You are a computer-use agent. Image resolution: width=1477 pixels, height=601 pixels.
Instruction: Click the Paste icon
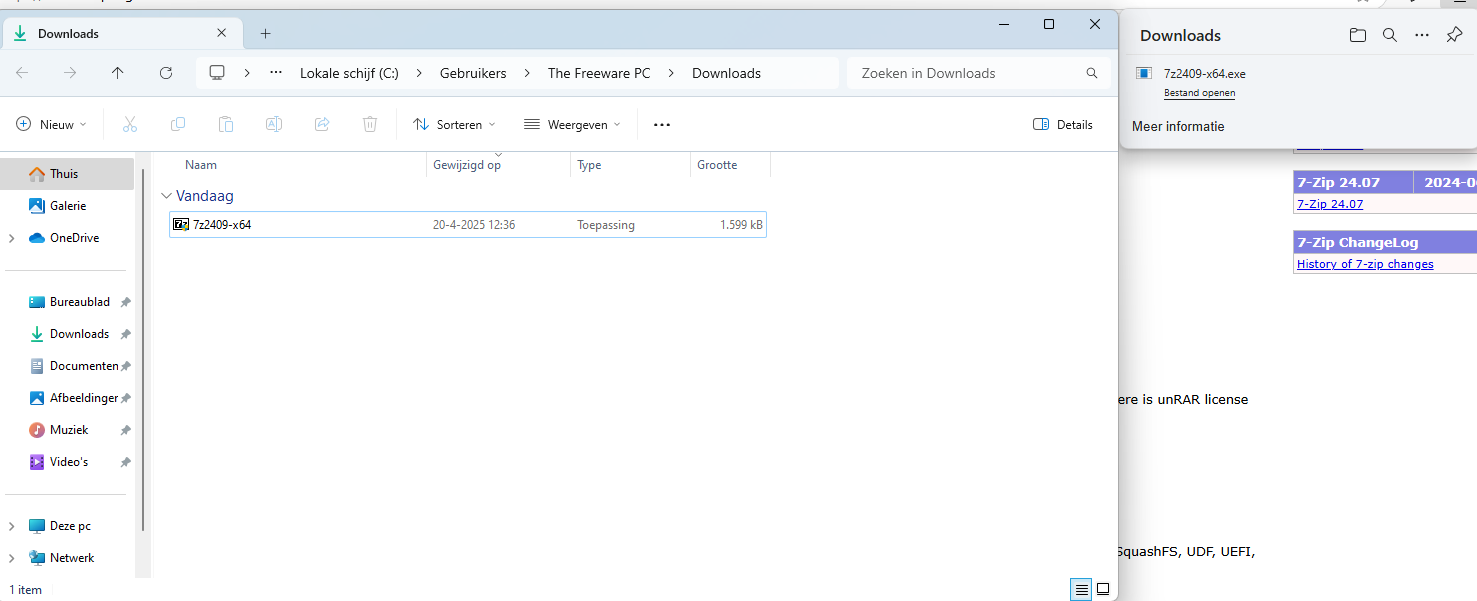point(226,123)
